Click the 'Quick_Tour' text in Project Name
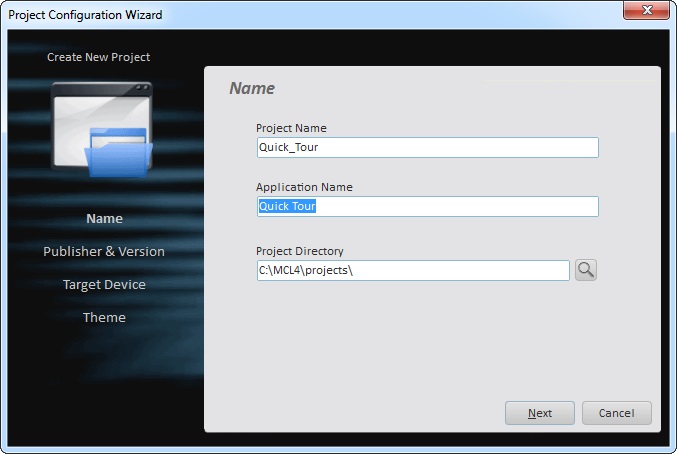Screen dimensions: 677x454 click(288, 148)
